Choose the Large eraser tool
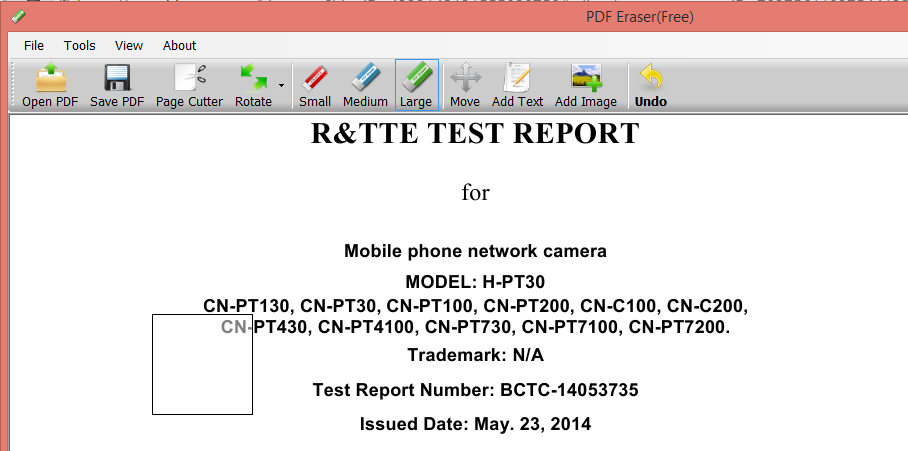908x451 pixels. pyautogui.click(x=416, y=85)
